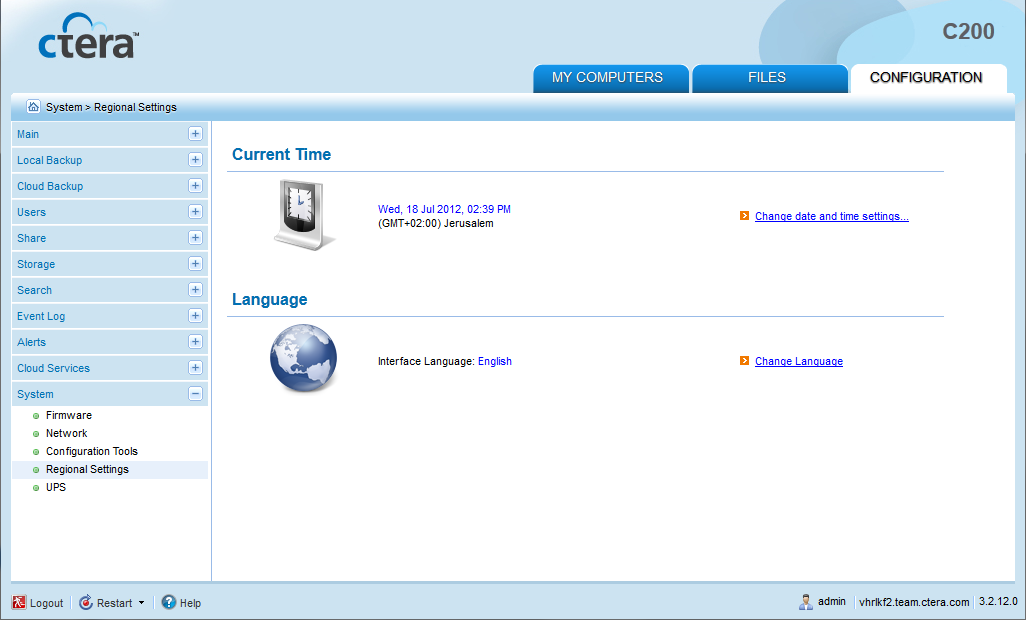Expand the Event Log section
This screenshot has height=620, width=1026.
pyautogui.click(x=195, y=315)
